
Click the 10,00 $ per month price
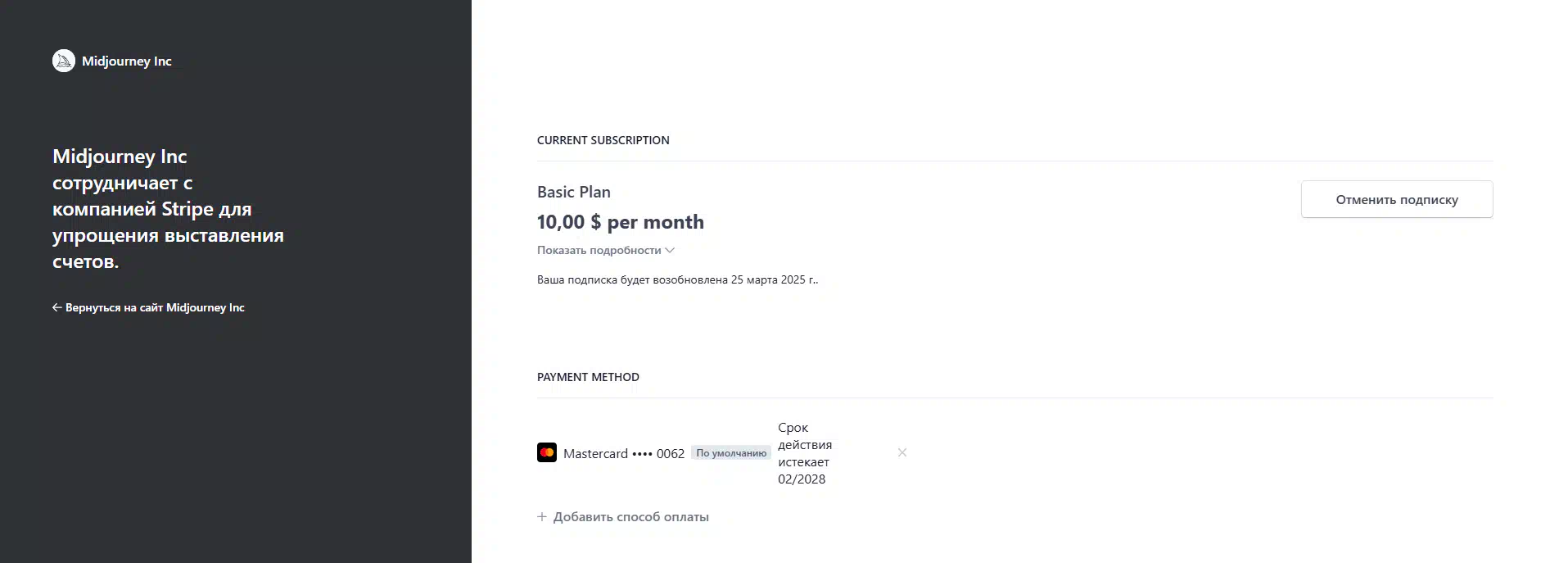pyautogui.click(x=621, y=222)
